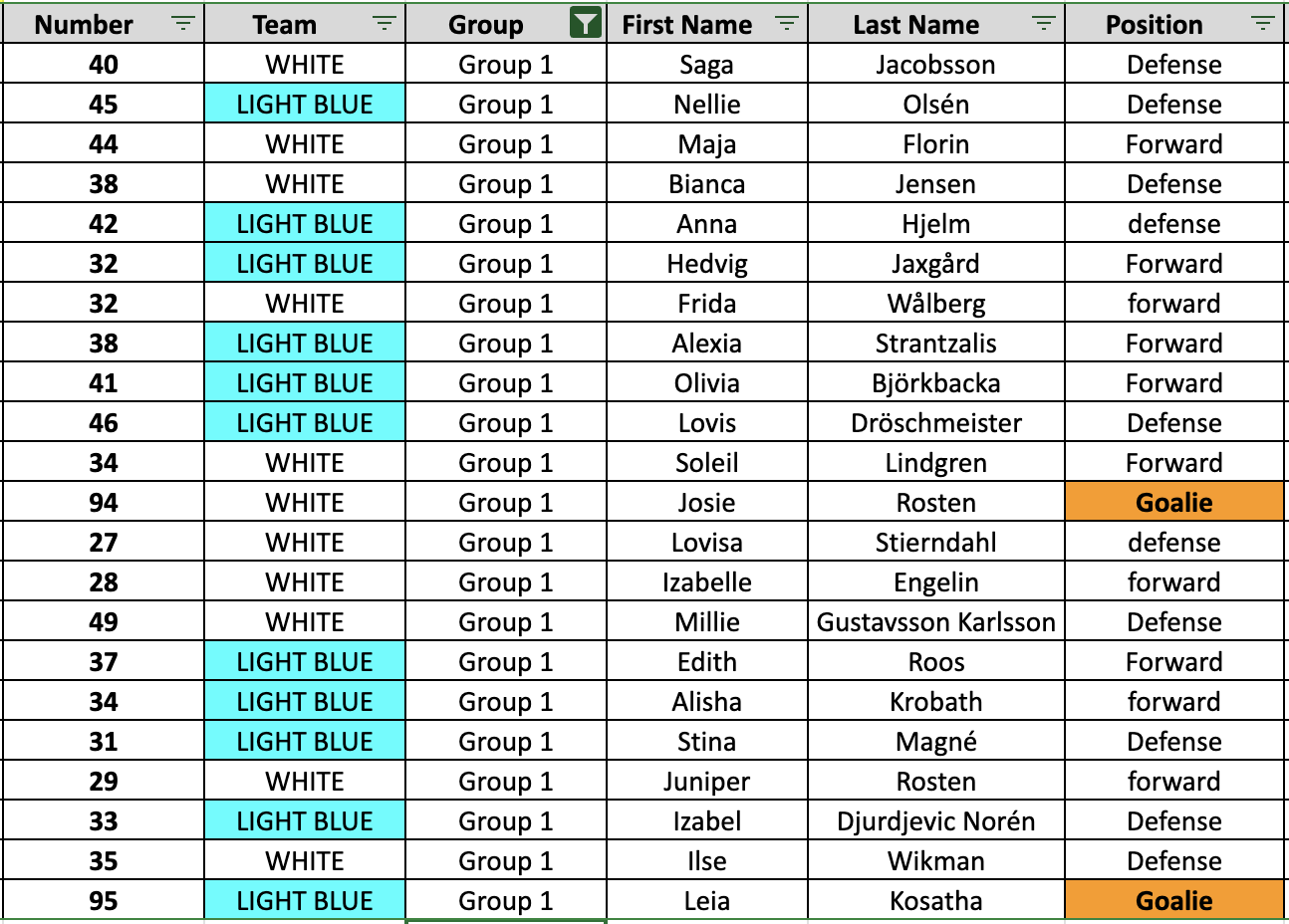
Task: Expand the Last Name column filter
Action: pos(1044,24)
